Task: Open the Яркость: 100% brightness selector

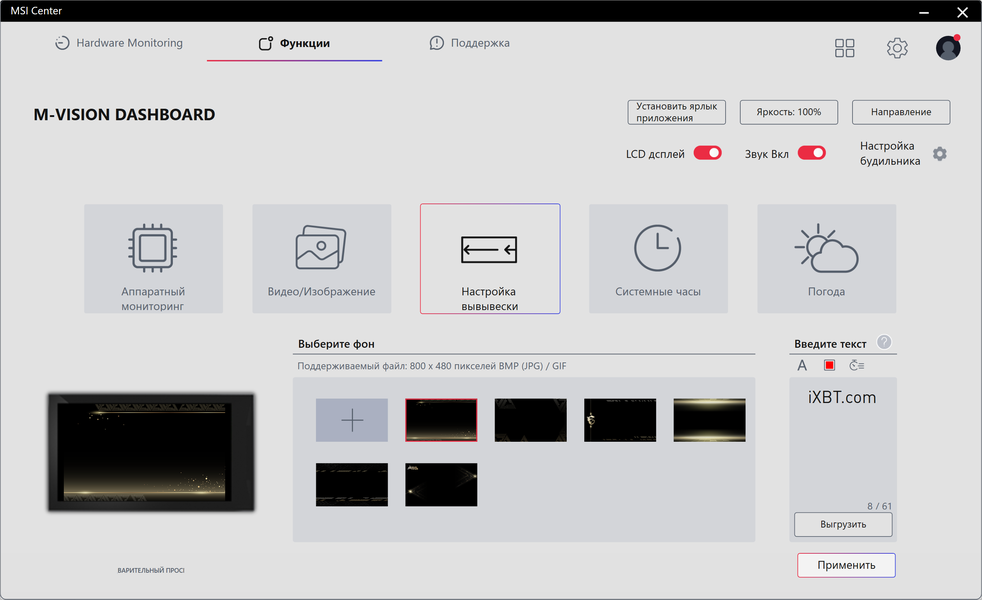Action: (788, 112)
